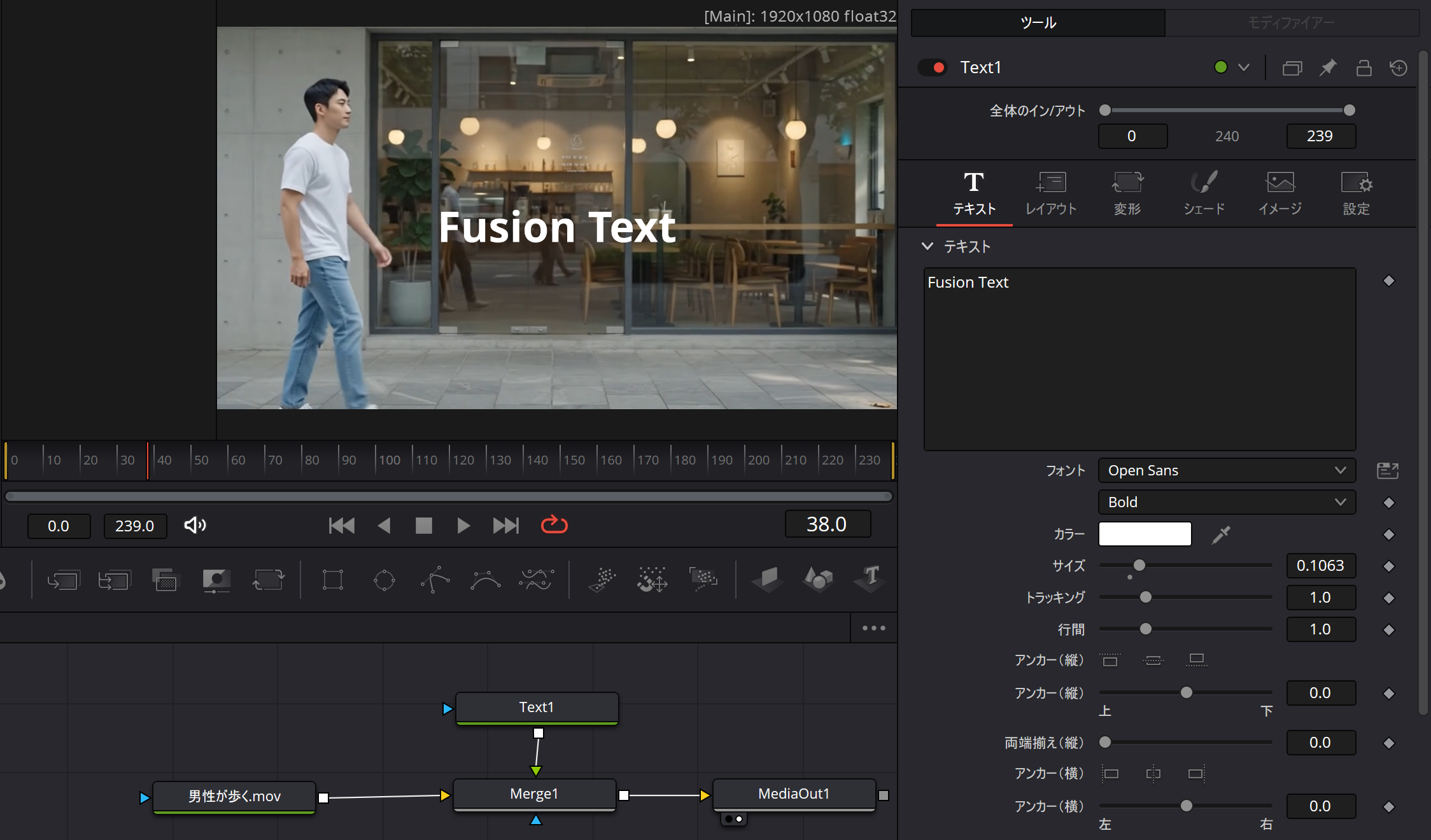Open the モディファイアー inspector tab
This screenshot has width=1431, height=840.
(1292, 23)
